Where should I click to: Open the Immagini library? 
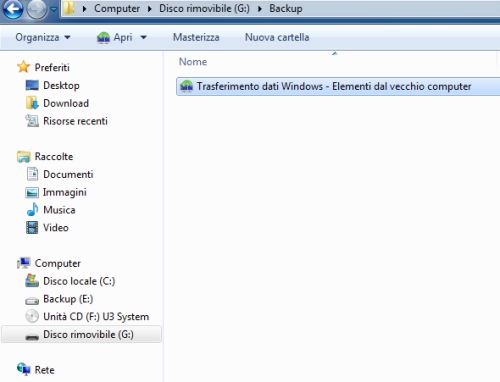click(x=65, y=192)
